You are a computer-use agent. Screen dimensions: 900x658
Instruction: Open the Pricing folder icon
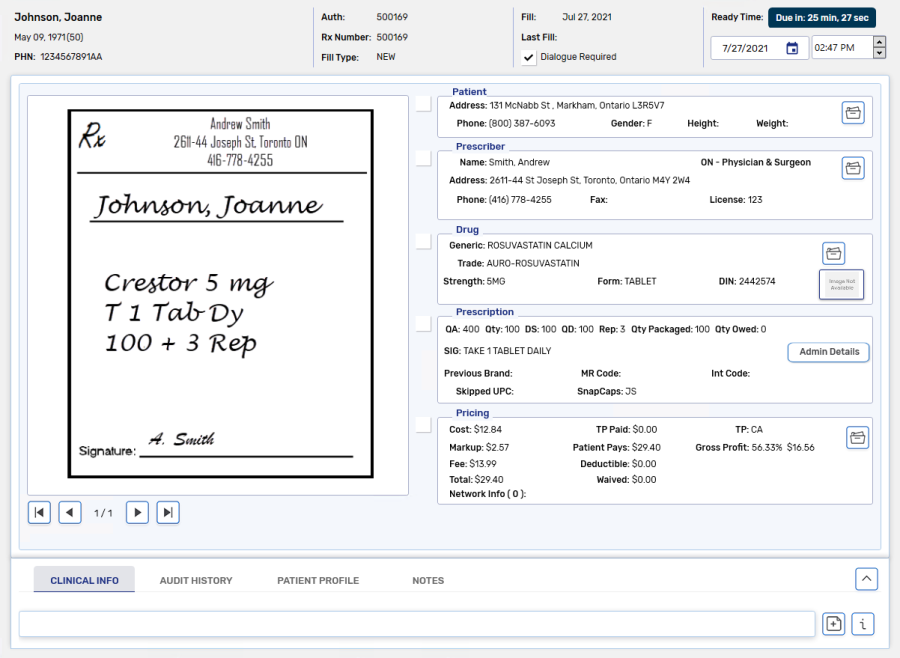click(x=857, y=437)
